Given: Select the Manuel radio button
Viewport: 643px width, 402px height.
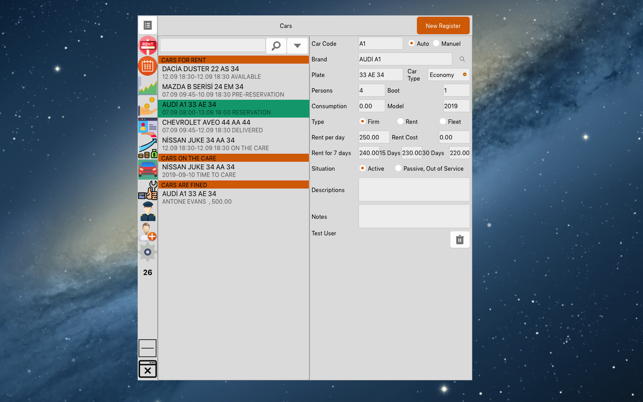Looking at the screenshot, I should [x=436, y=43].
